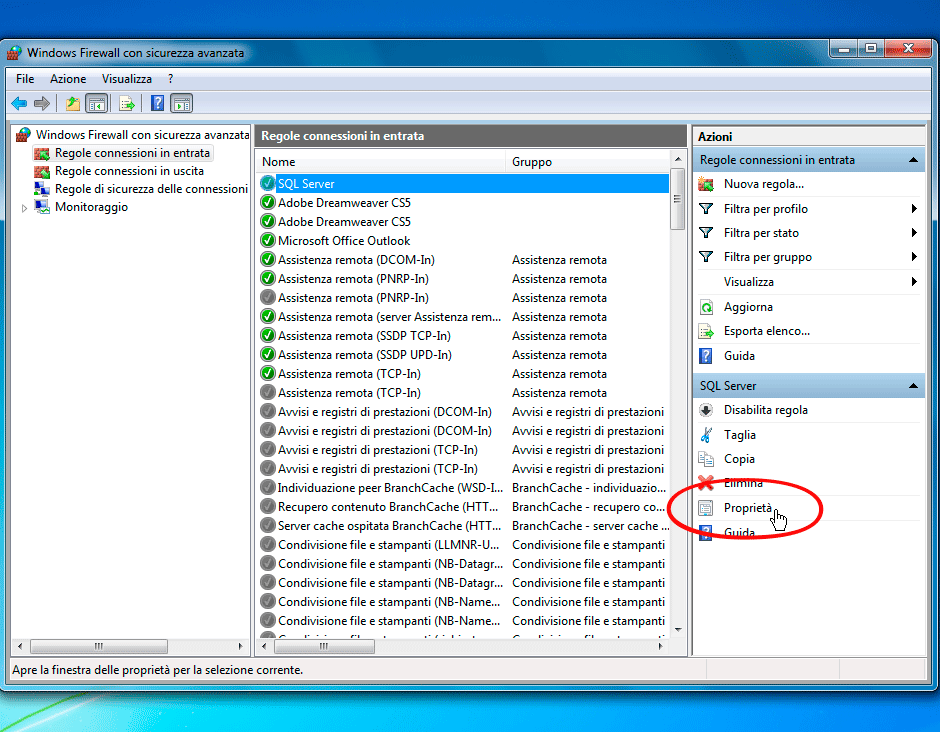Click Disabilita regola action

point(766,410)
